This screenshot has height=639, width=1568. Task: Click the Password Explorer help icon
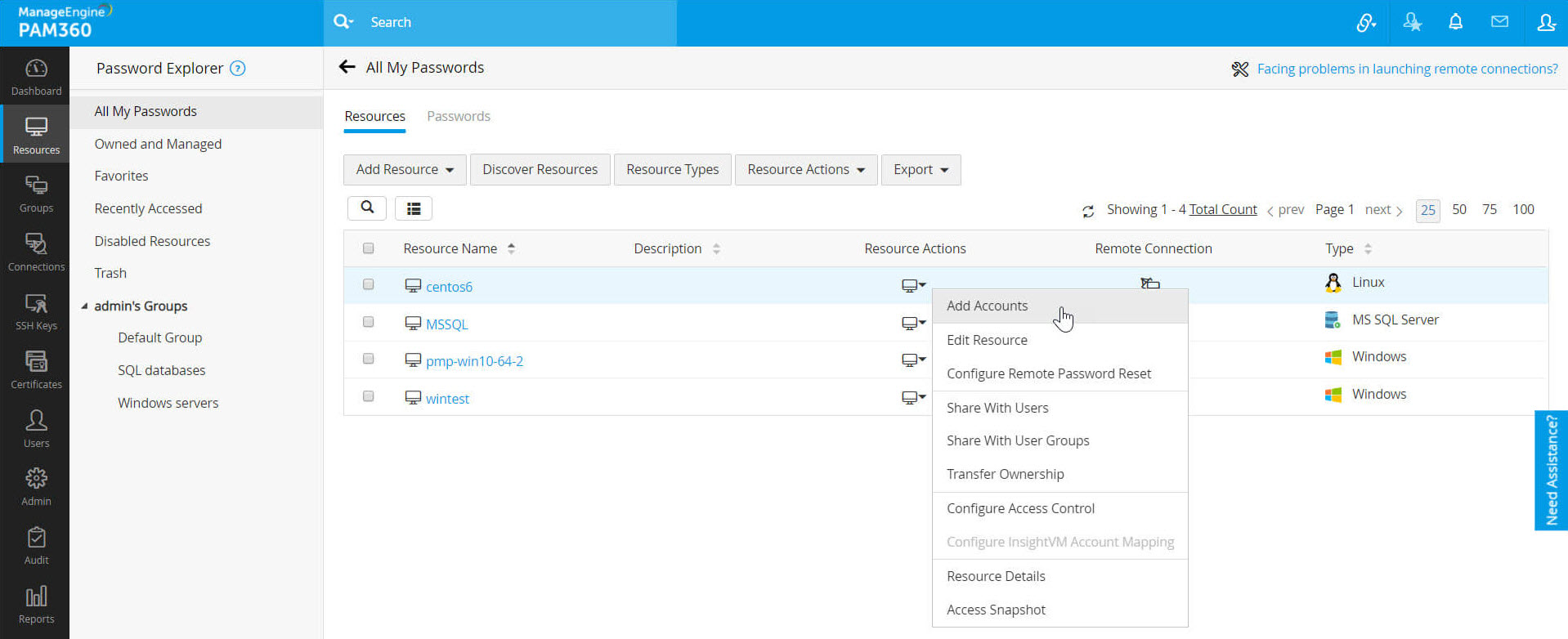238,69
